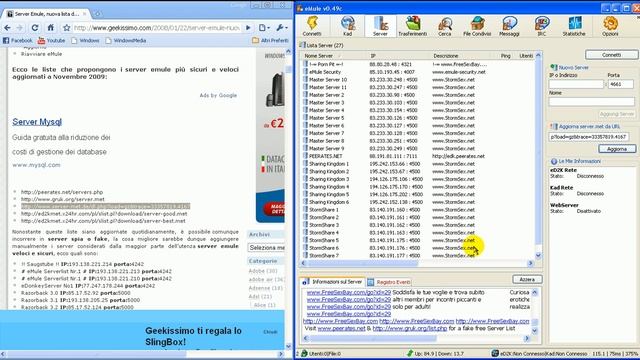The width and height of the screenshot is (640, 360).
Task: Select eMule Security server row
Action: (418, 72)
